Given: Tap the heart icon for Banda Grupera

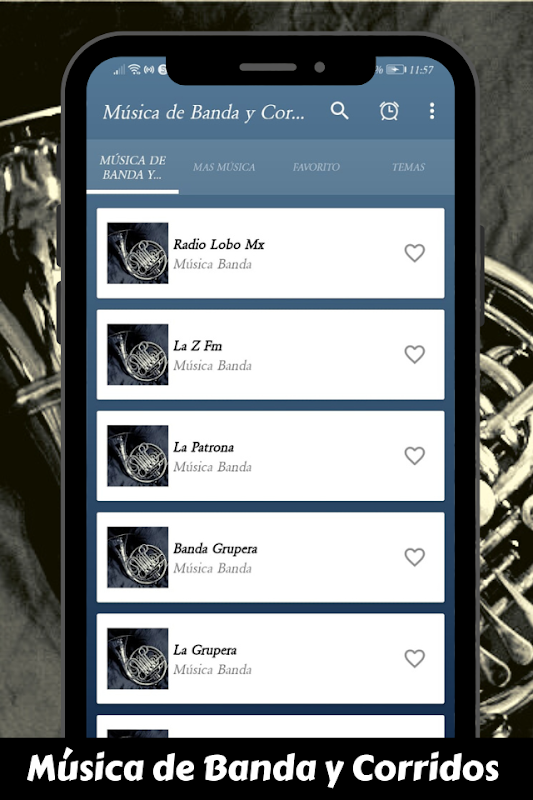Looking at the screenshot, I should tap(415, 557).
